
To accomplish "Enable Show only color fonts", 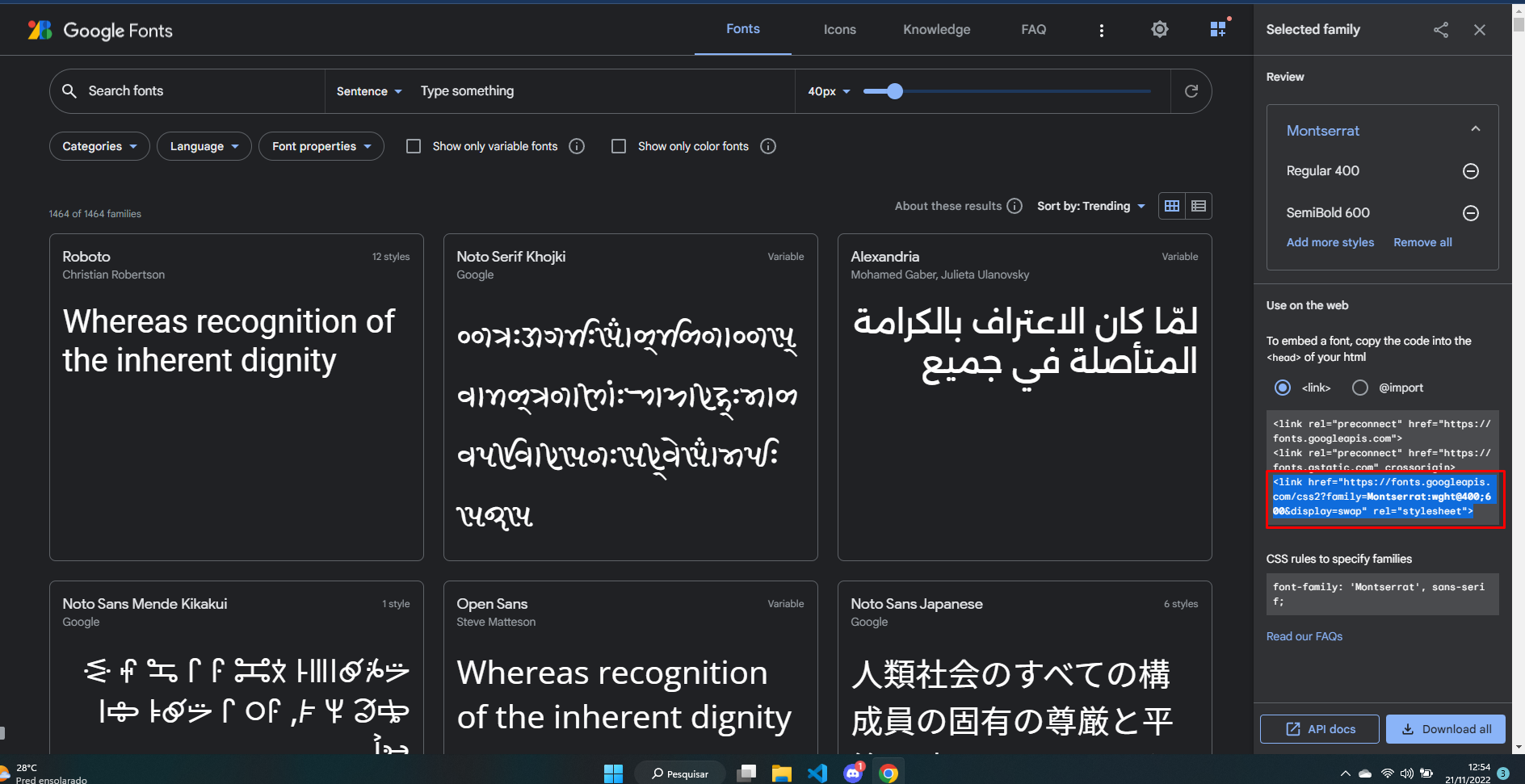I will coord(619,146).
